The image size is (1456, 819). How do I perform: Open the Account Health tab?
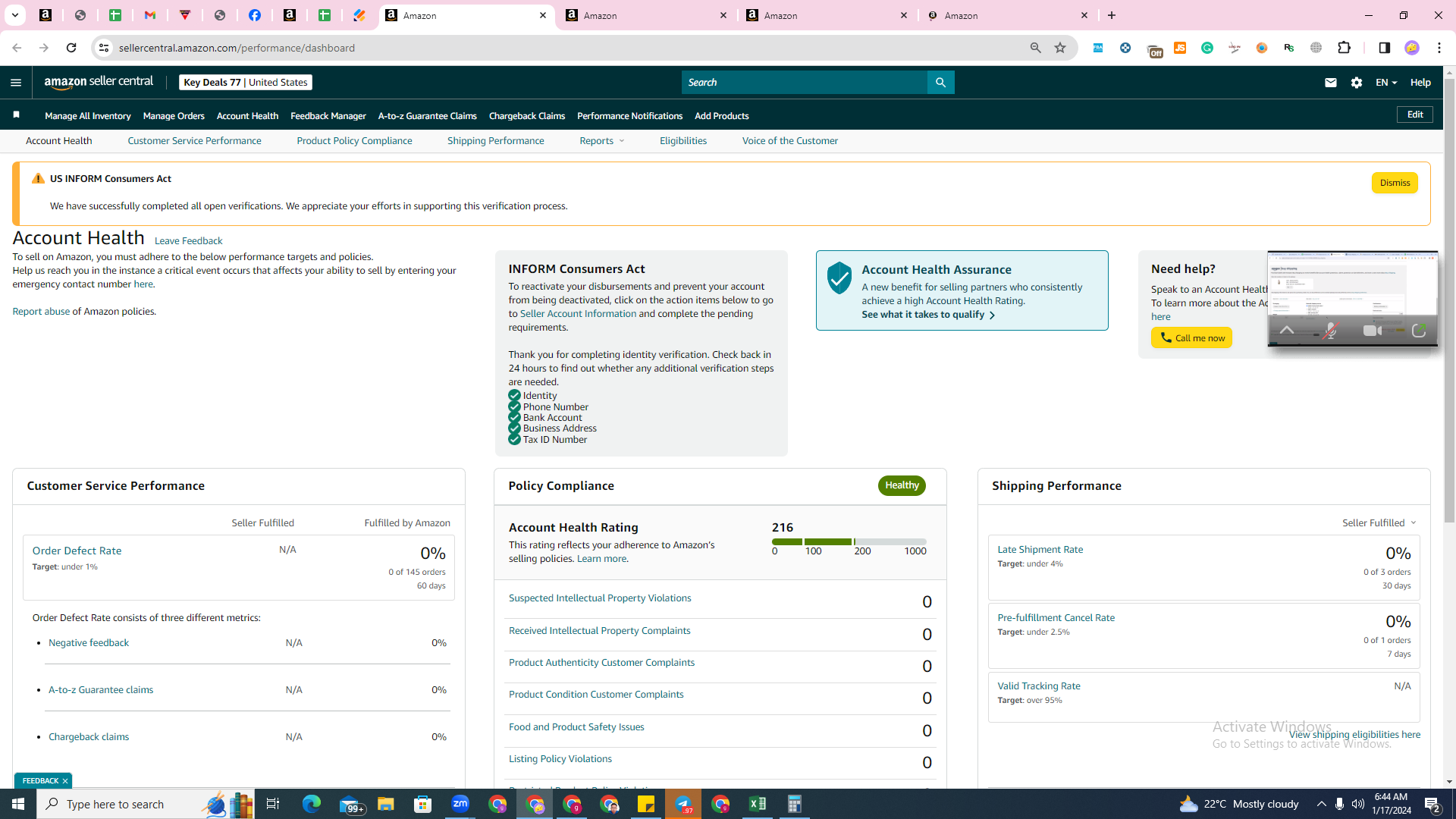point(58,141)
